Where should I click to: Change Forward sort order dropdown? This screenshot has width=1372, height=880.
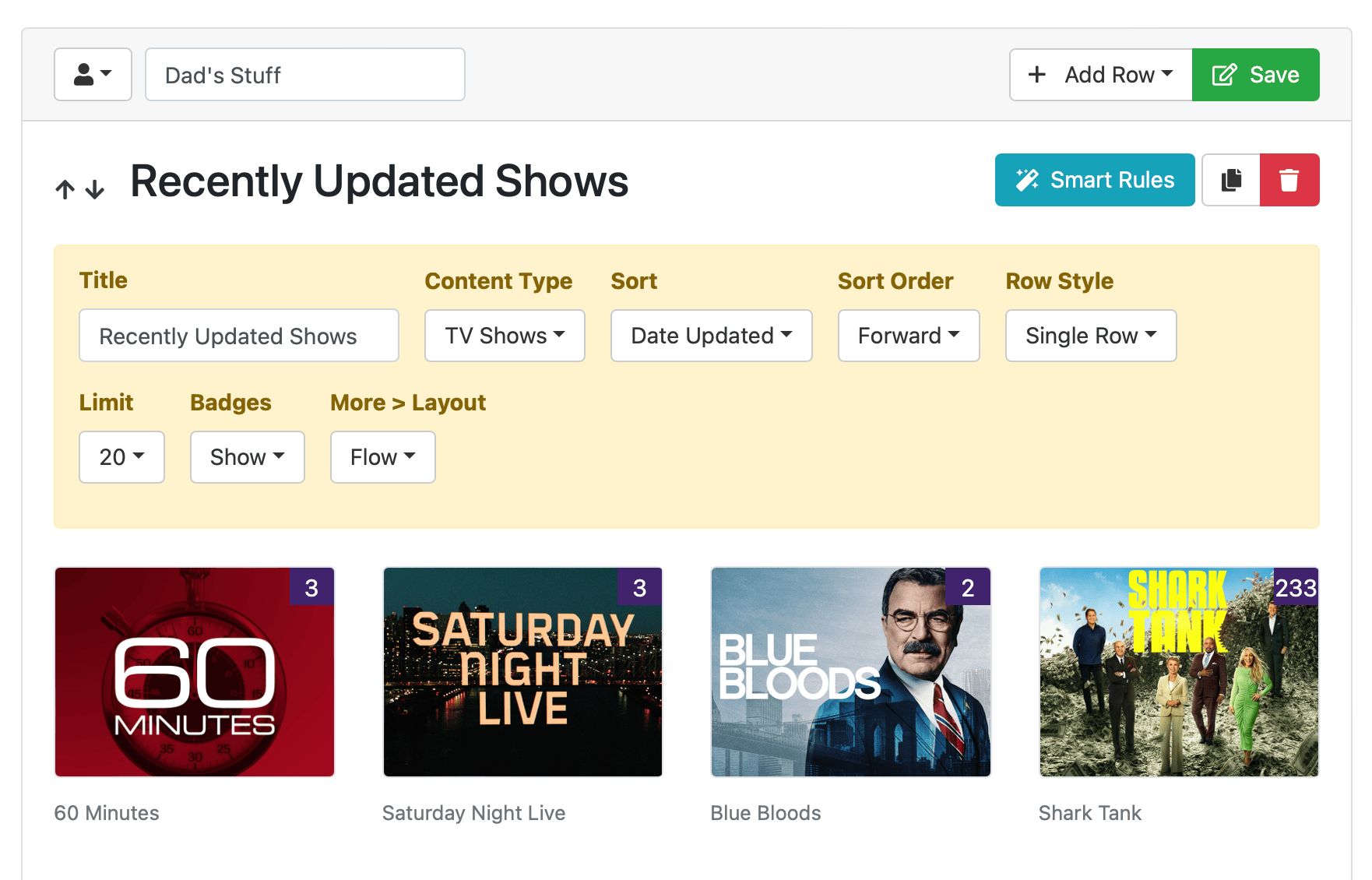[908, 336]
